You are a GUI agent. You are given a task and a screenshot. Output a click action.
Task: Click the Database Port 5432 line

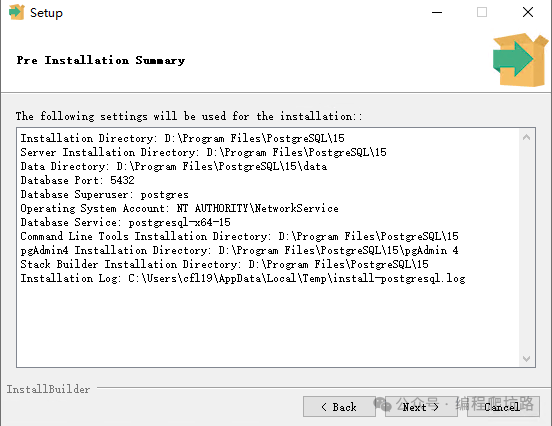(77, 180)
